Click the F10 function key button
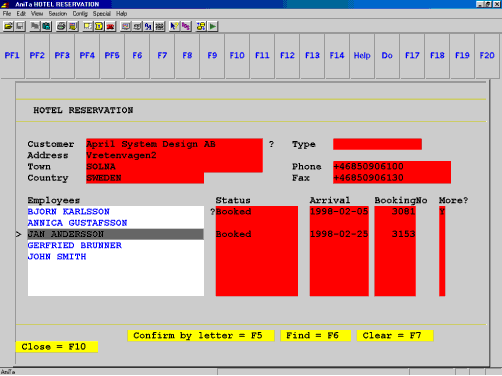Image resolution: width=502 pixels, height=376 pixels. (237, 56)
